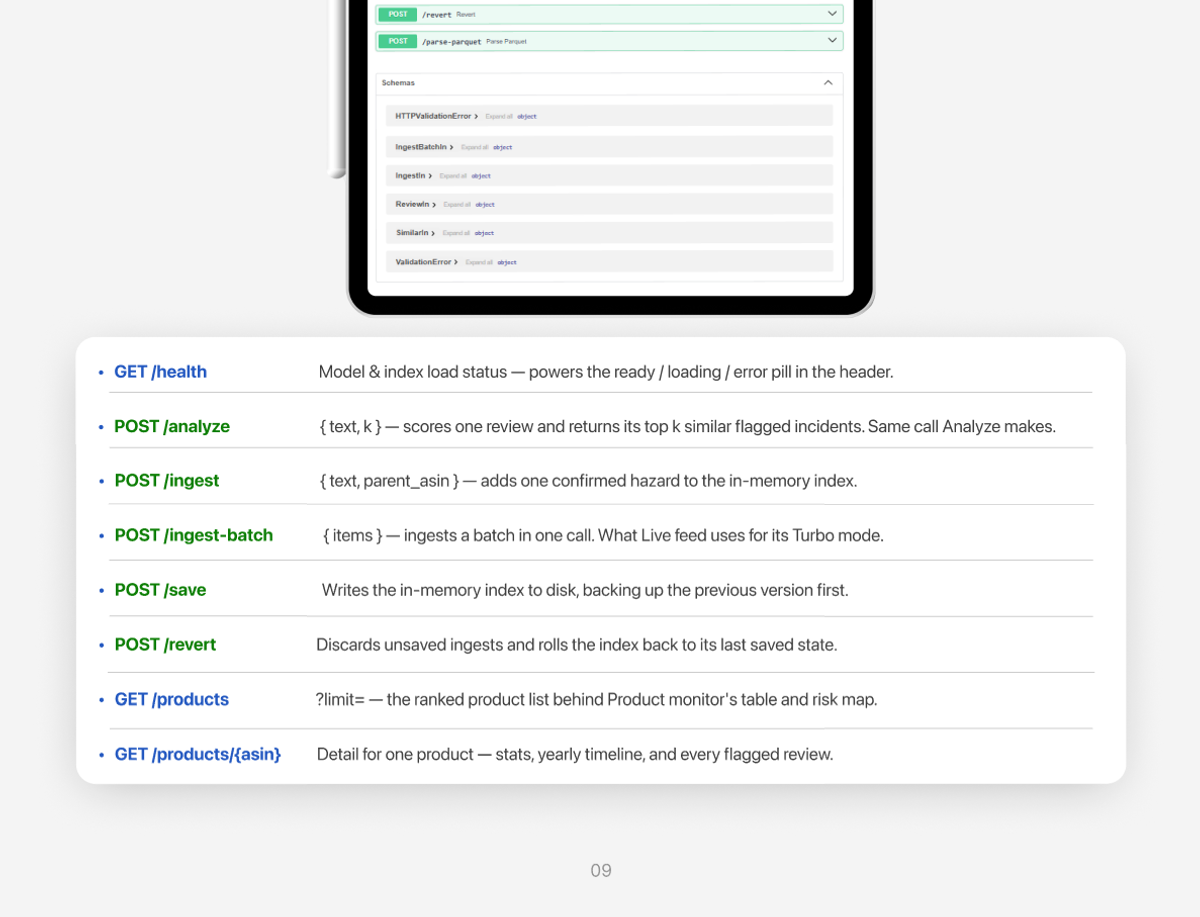Click the '?limit=' products description
This screenshot has width=1200, height=917.
pyautogui.click(x=597, y=700)
